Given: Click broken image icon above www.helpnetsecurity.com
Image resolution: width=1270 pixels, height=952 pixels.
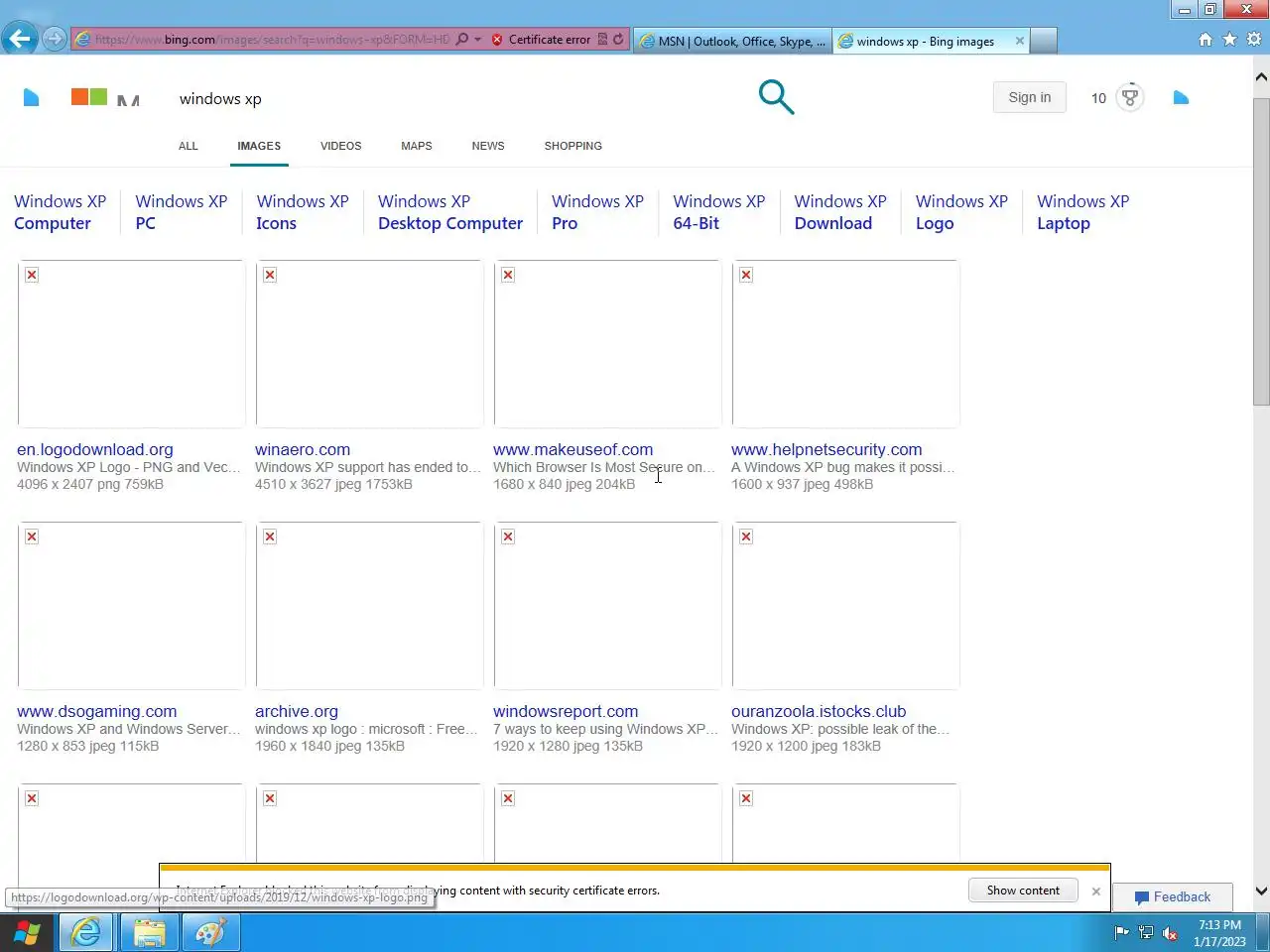Looking at the screenshot, I should click(x=746, y=275).
